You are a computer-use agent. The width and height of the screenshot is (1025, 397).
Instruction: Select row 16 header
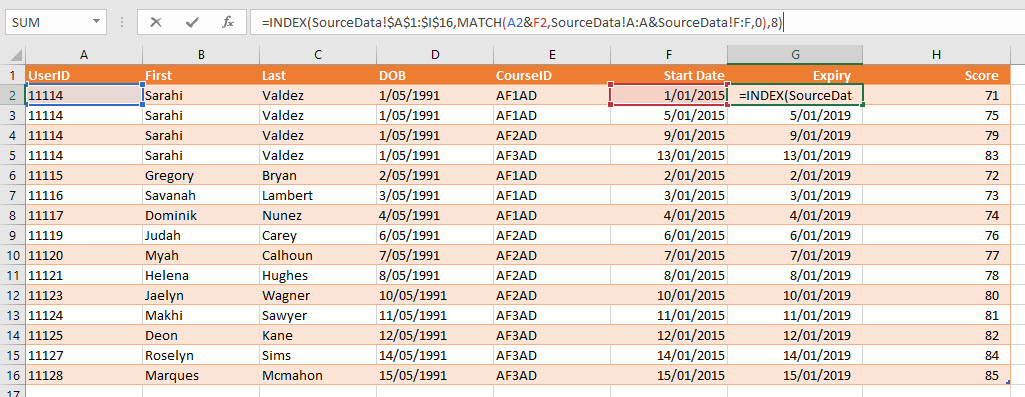coord(12,375)
